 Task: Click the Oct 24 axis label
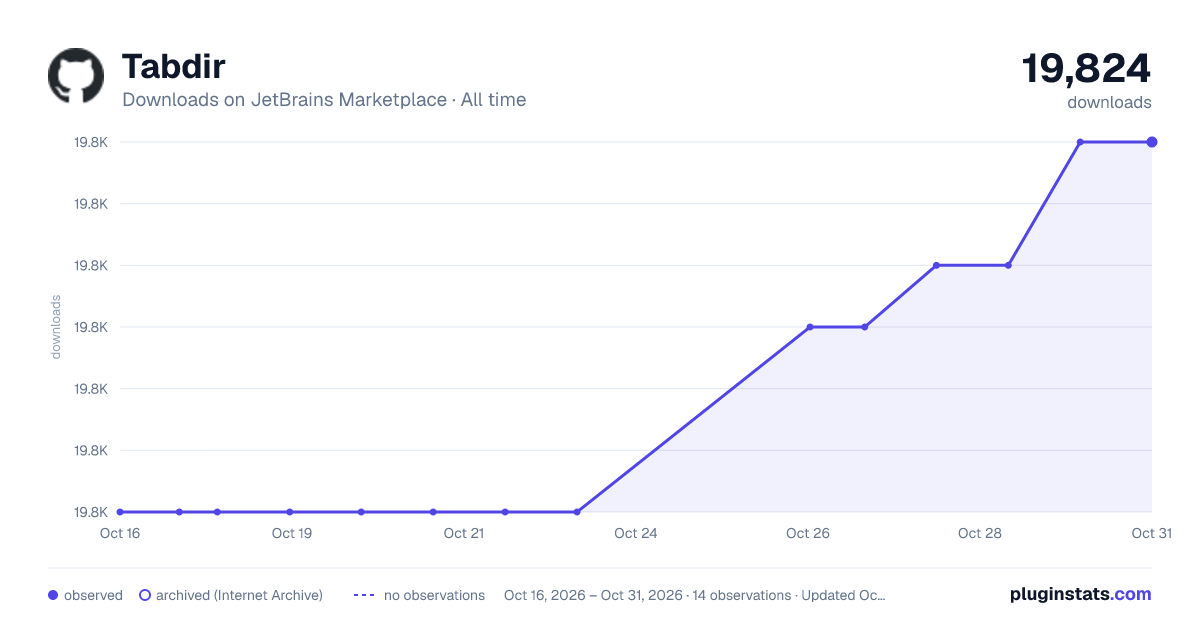tap(636, 533)
